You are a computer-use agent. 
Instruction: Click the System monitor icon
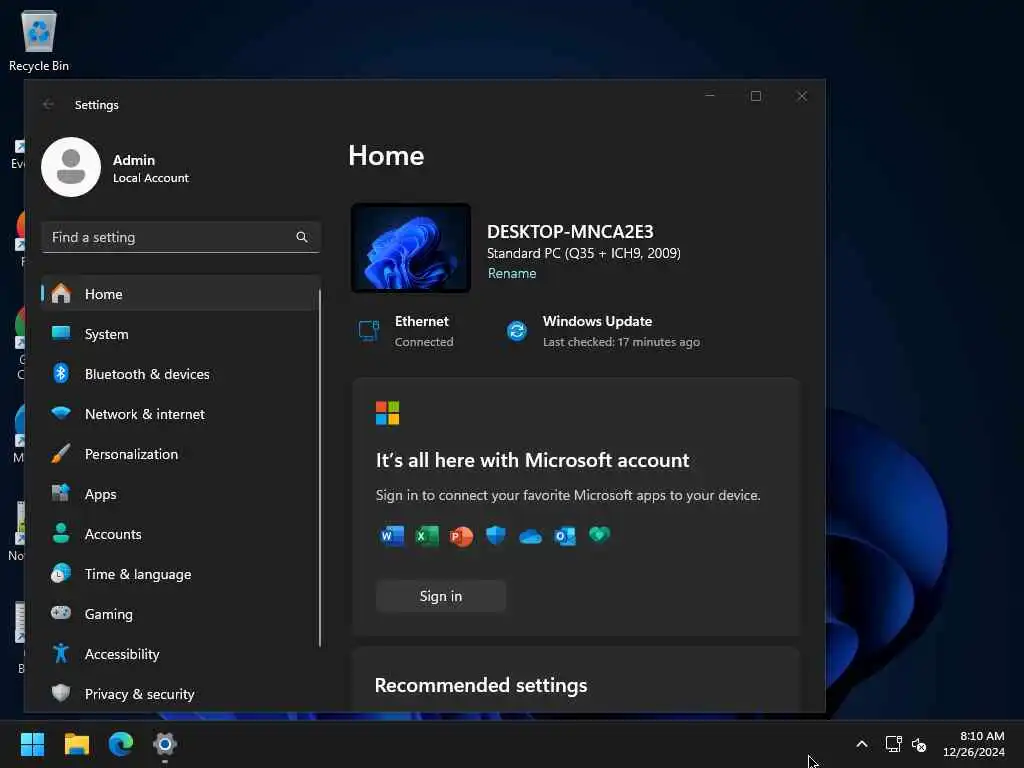61,333
